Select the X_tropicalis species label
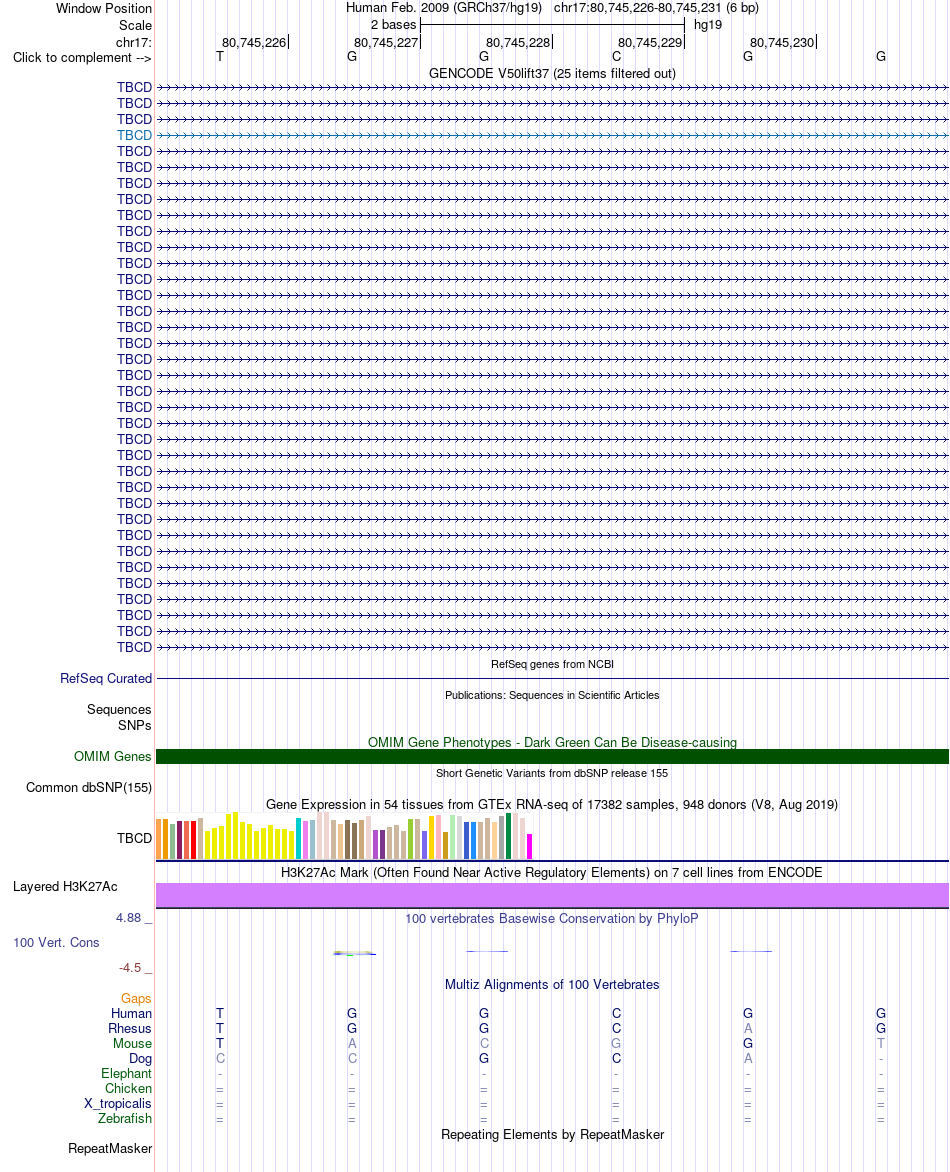The width and height of the screenshot is (950, 1172). click(x=118, y=1104)
